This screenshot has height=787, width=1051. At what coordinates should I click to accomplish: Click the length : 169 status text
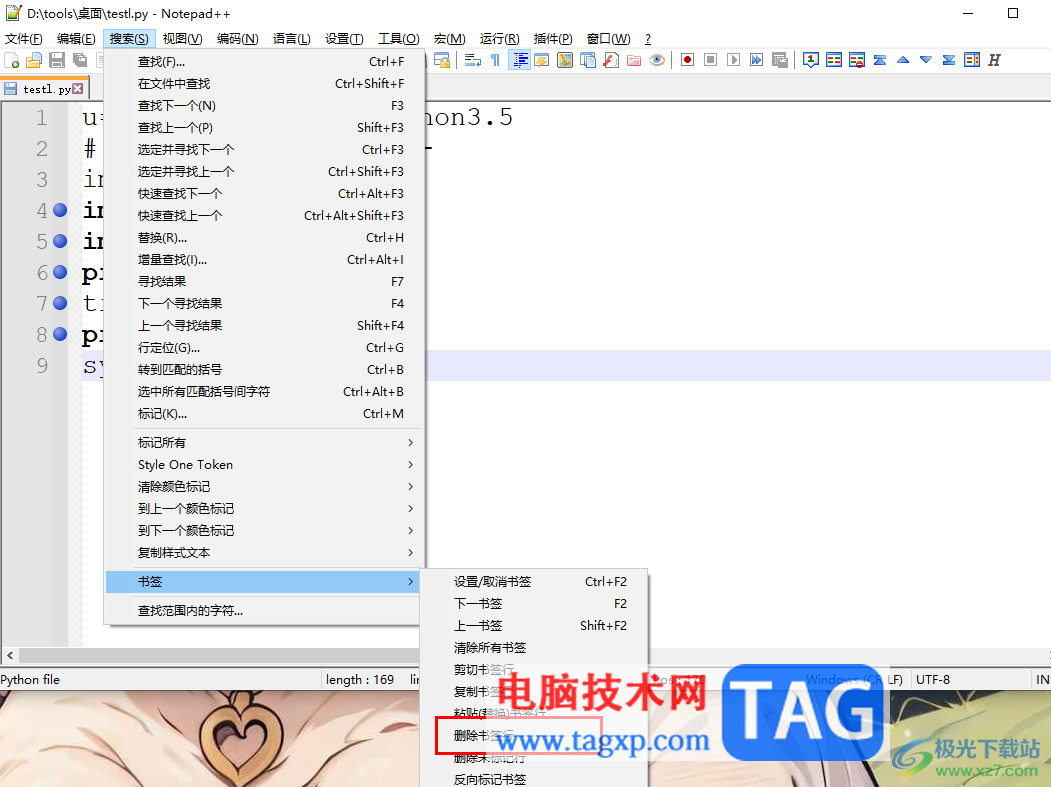360,680
